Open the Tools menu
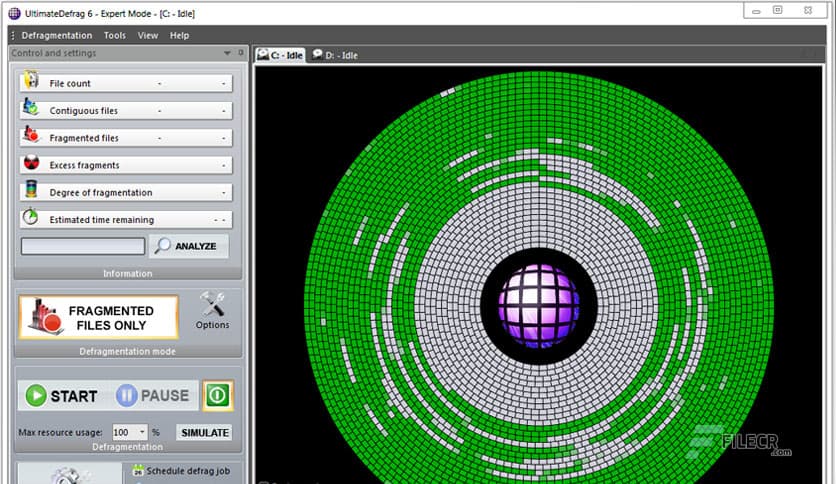 coord(115,36)
